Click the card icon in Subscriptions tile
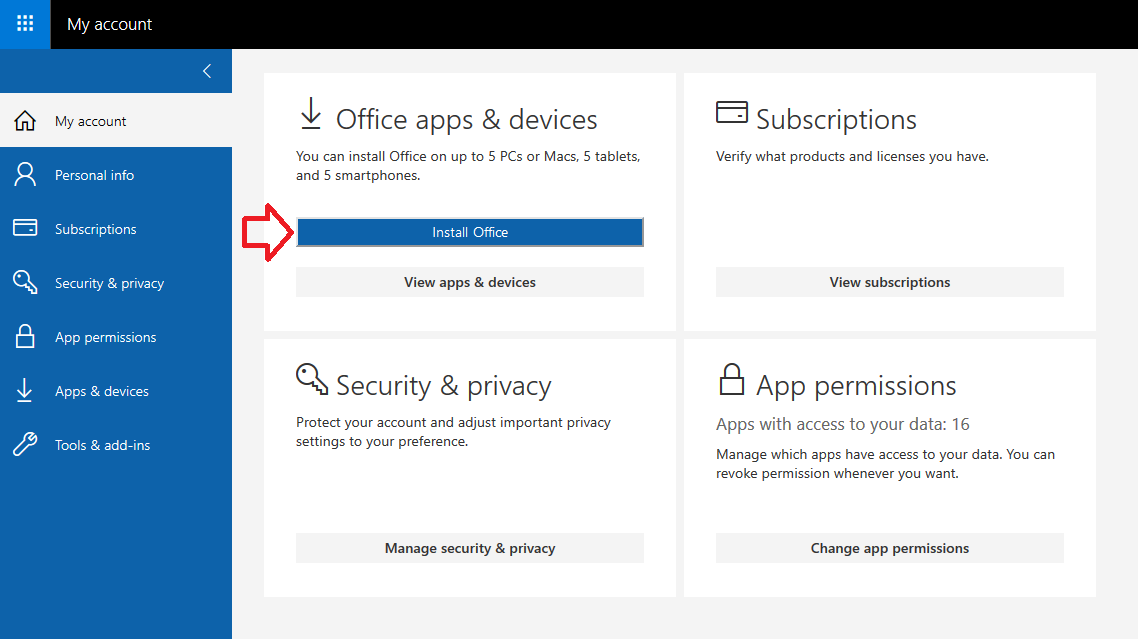 click(x=732, y=112)
